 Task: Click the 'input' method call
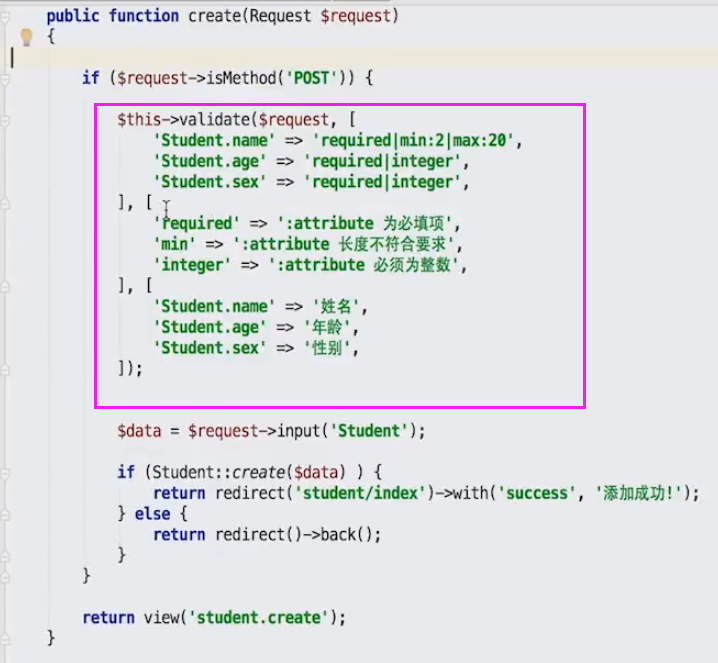point(298,431)
